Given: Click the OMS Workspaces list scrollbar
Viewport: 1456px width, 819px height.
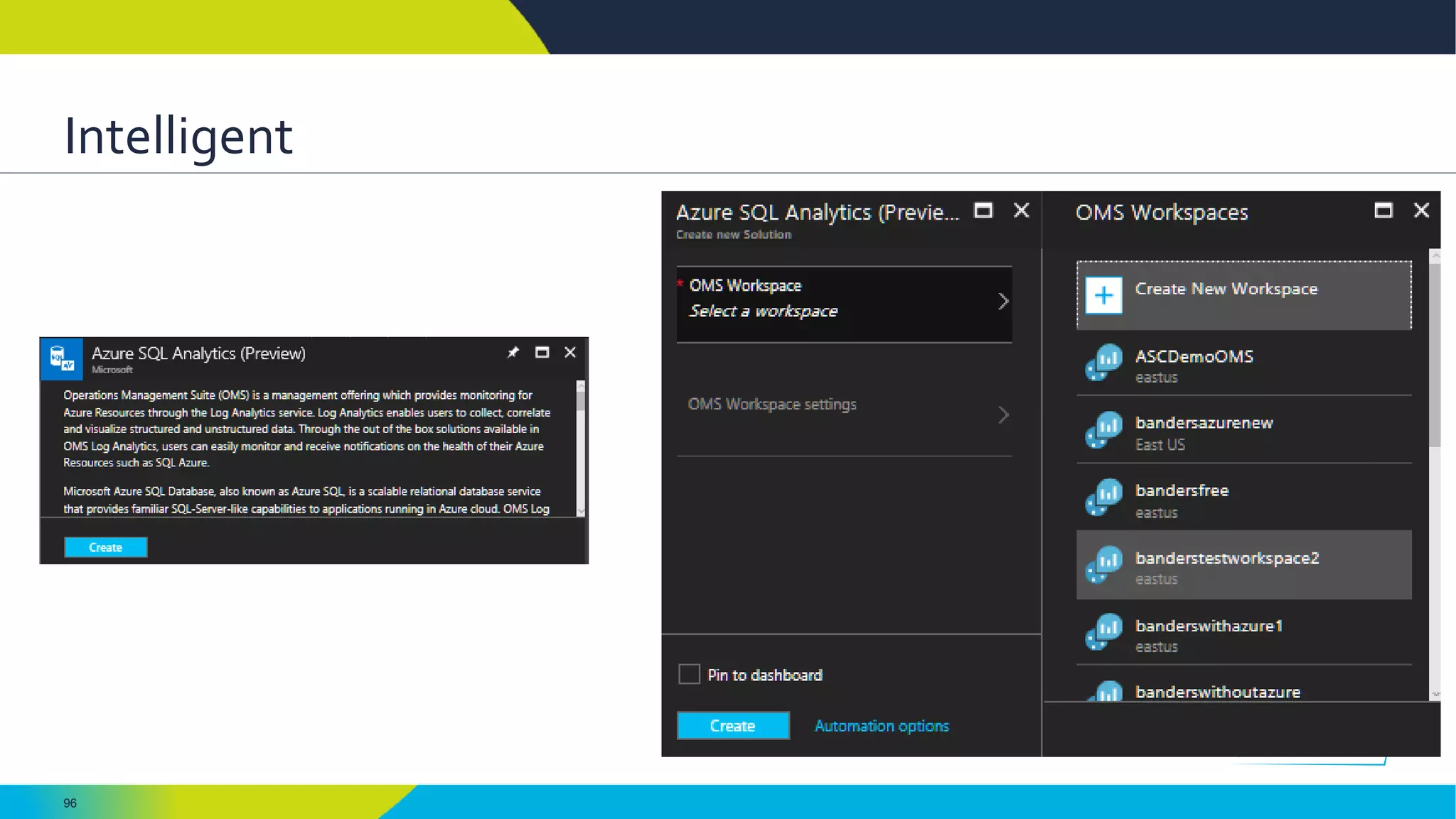Looking at the screenshot, I should coord(1435,355).
